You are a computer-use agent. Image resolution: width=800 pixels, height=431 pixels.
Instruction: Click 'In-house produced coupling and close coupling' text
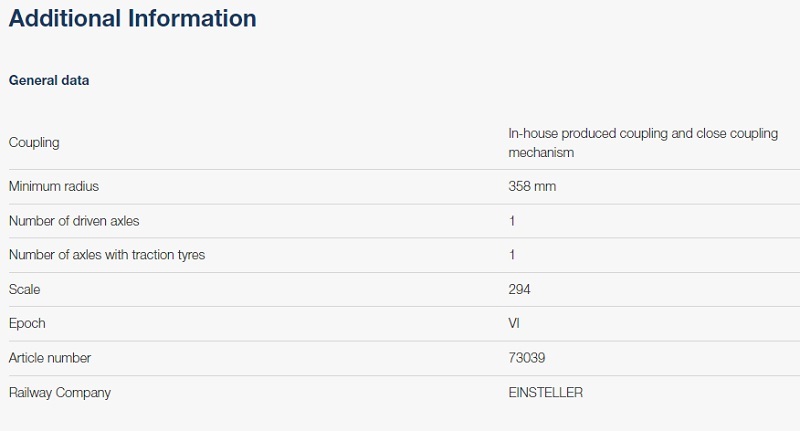(x=643, y=133)
